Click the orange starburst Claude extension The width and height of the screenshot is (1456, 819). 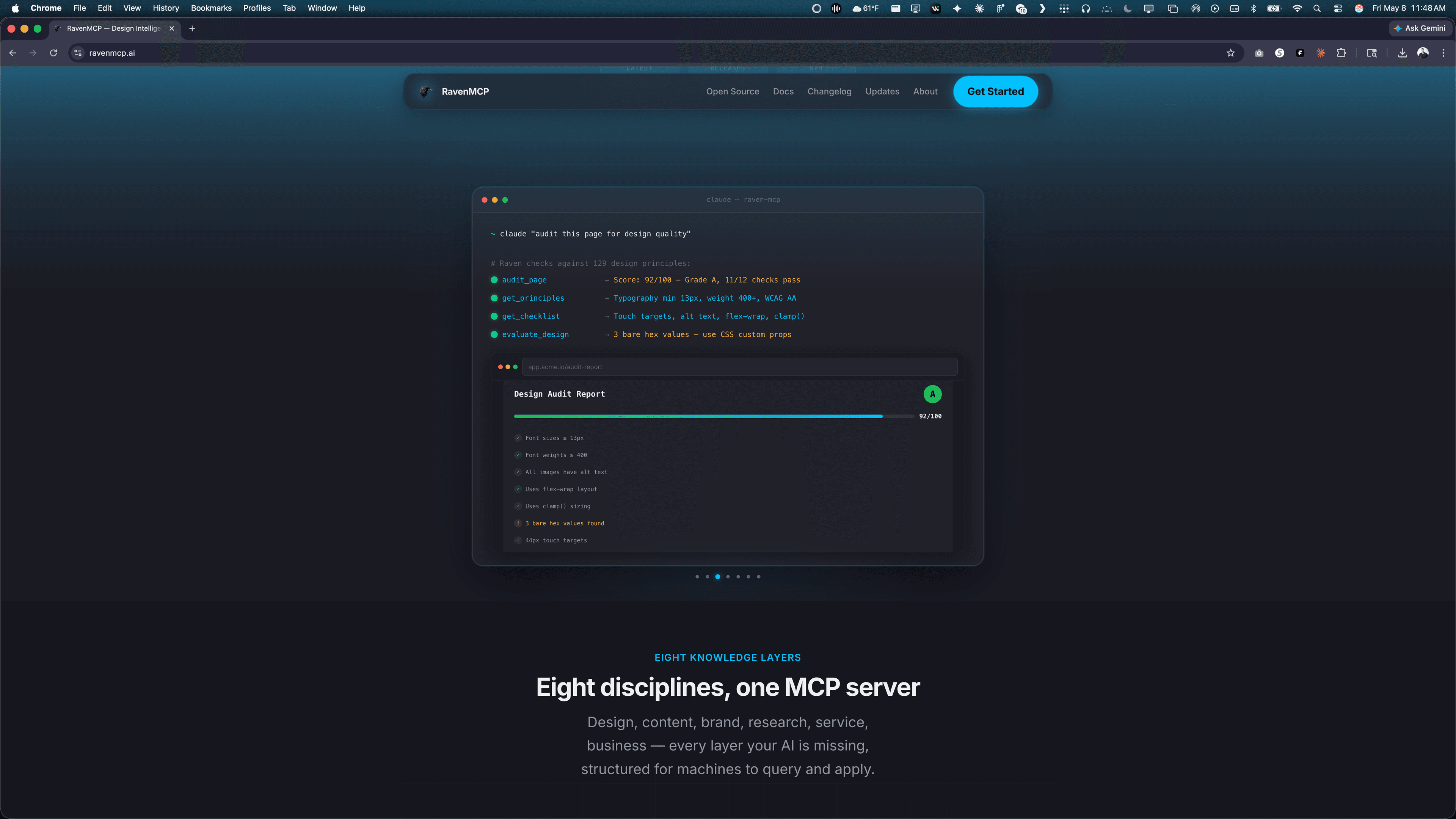pyautogui.click(x=1320, y=53)
